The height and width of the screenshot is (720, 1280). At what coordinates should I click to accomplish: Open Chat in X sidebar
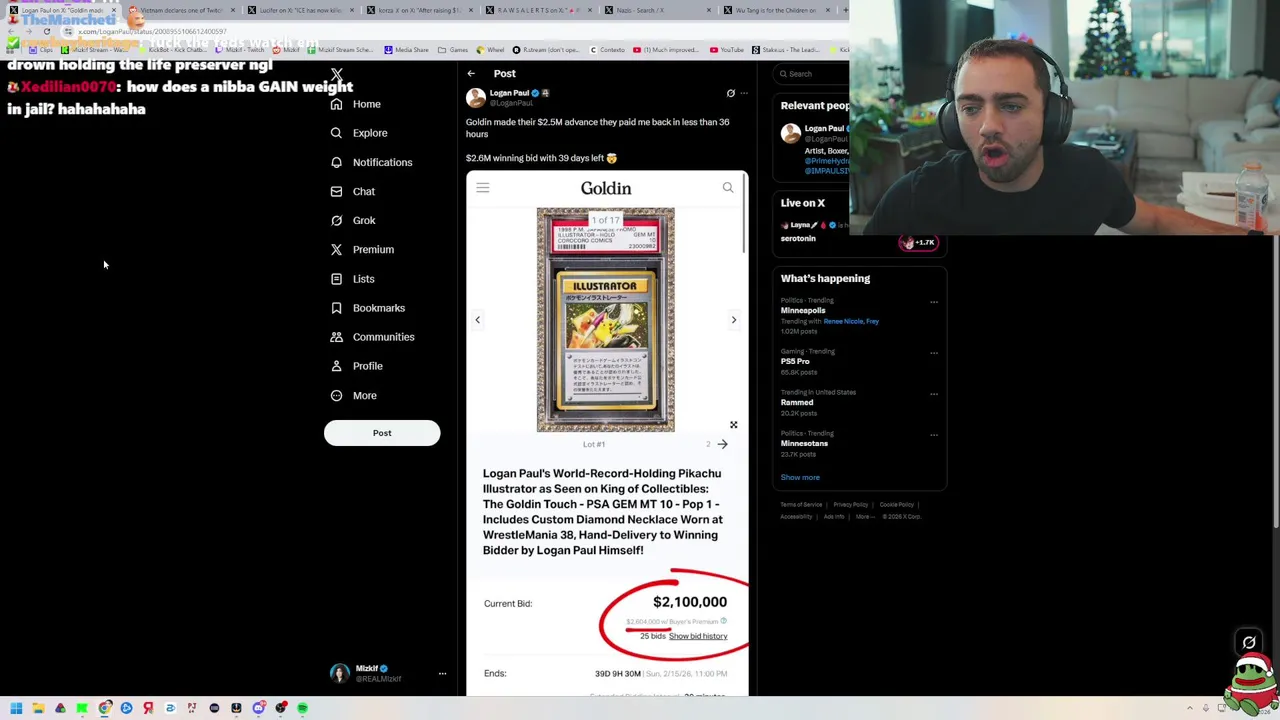tap(353, 191)
